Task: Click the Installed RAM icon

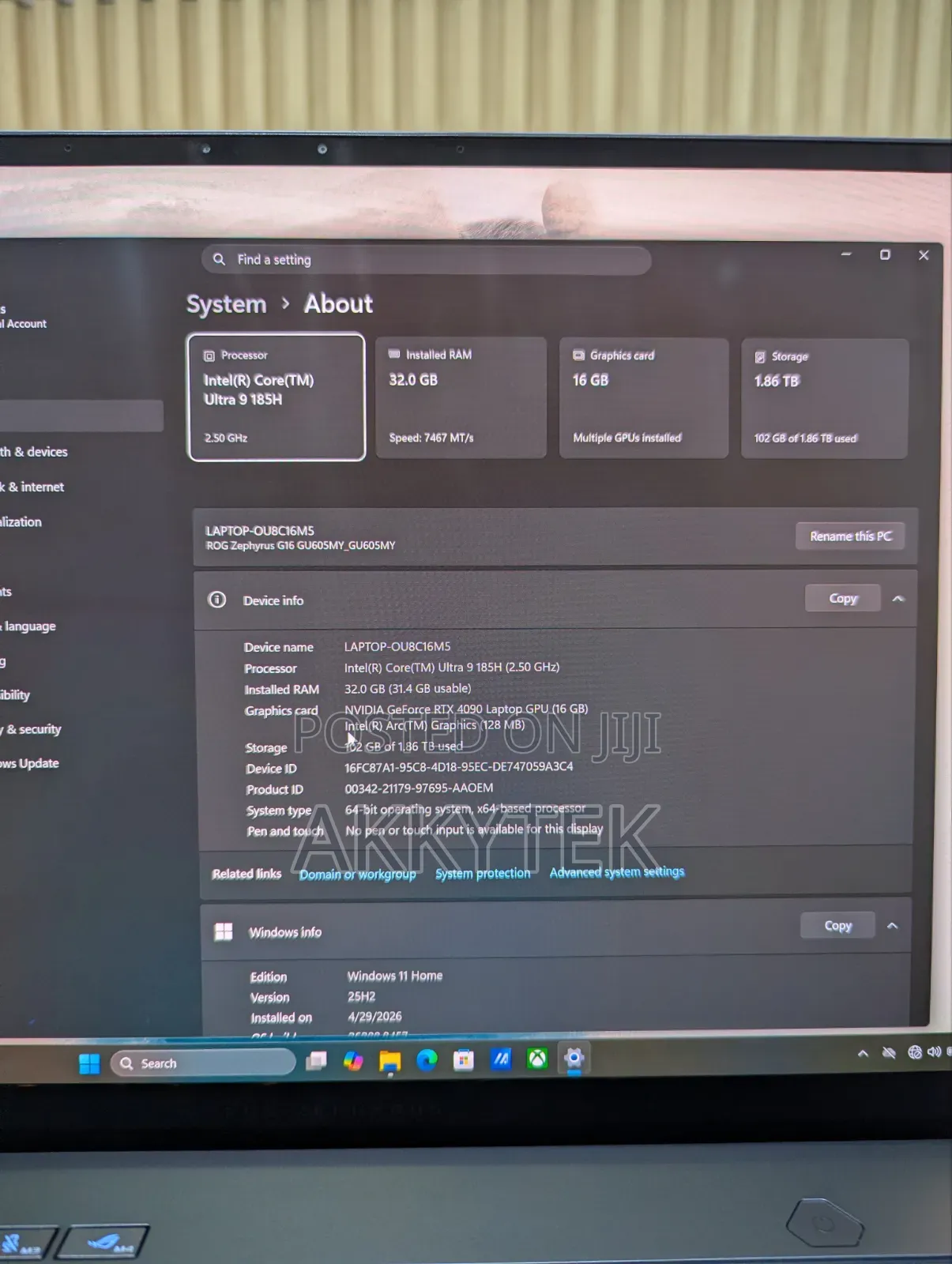Action: point(394,355)
